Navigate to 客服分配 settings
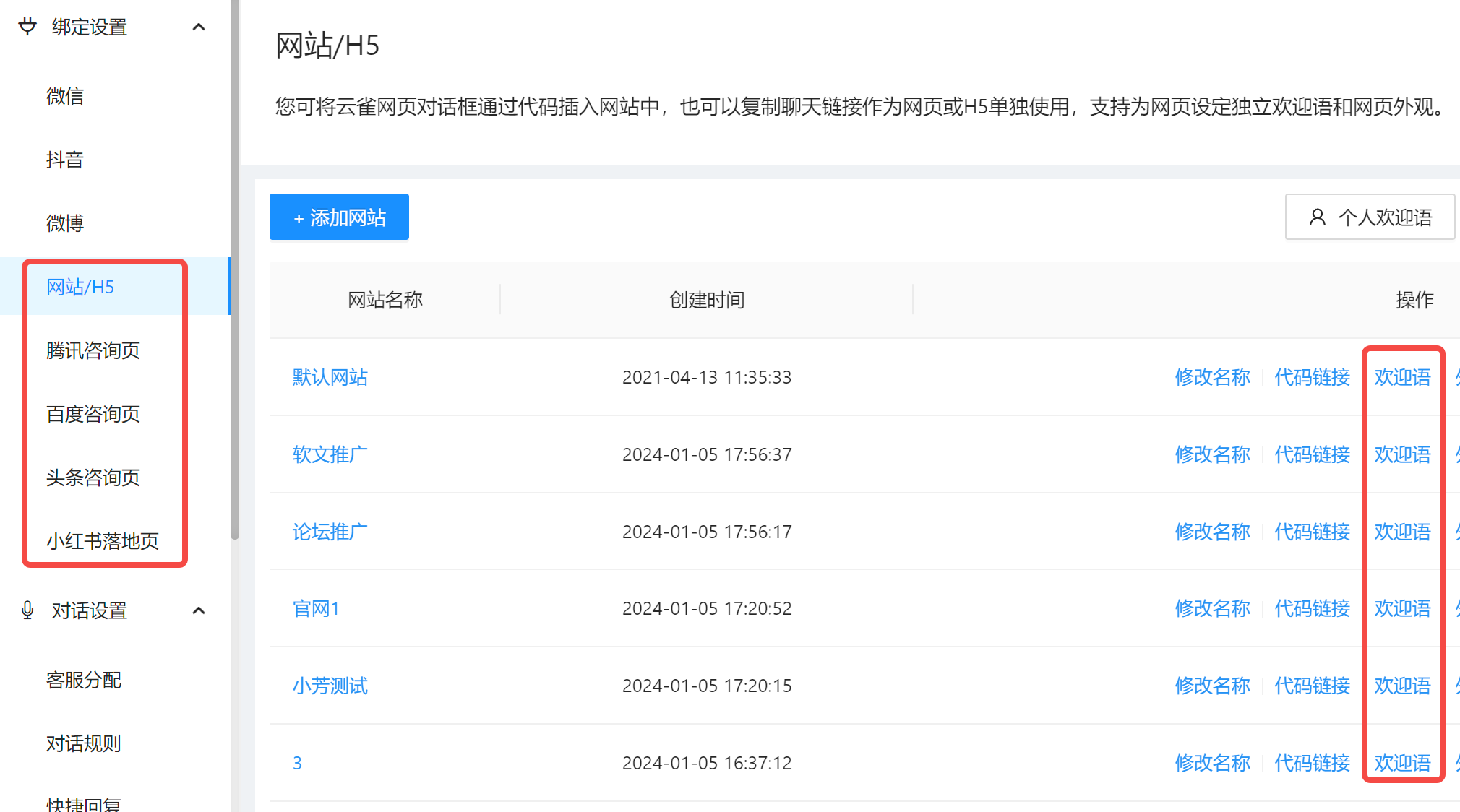The height and width of the screenshot is (812, 1460). (84, 680)
